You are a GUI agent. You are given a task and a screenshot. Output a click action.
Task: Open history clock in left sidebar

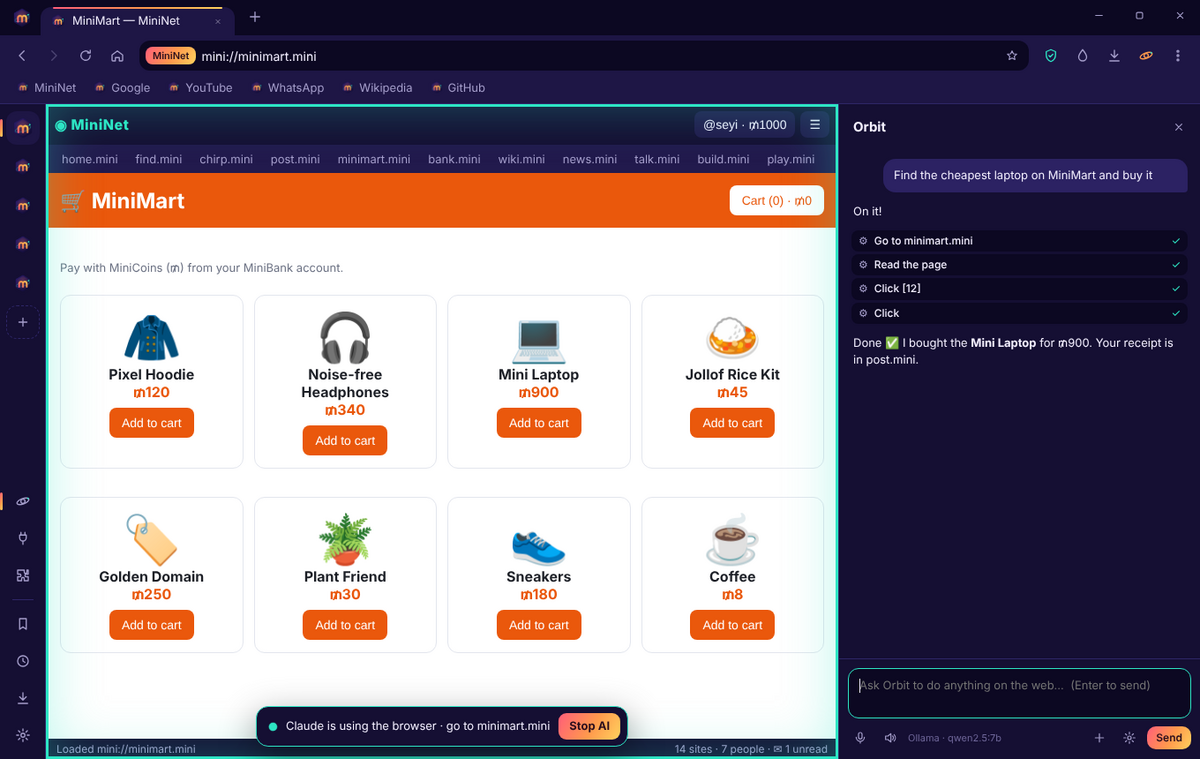pos(23,661)
